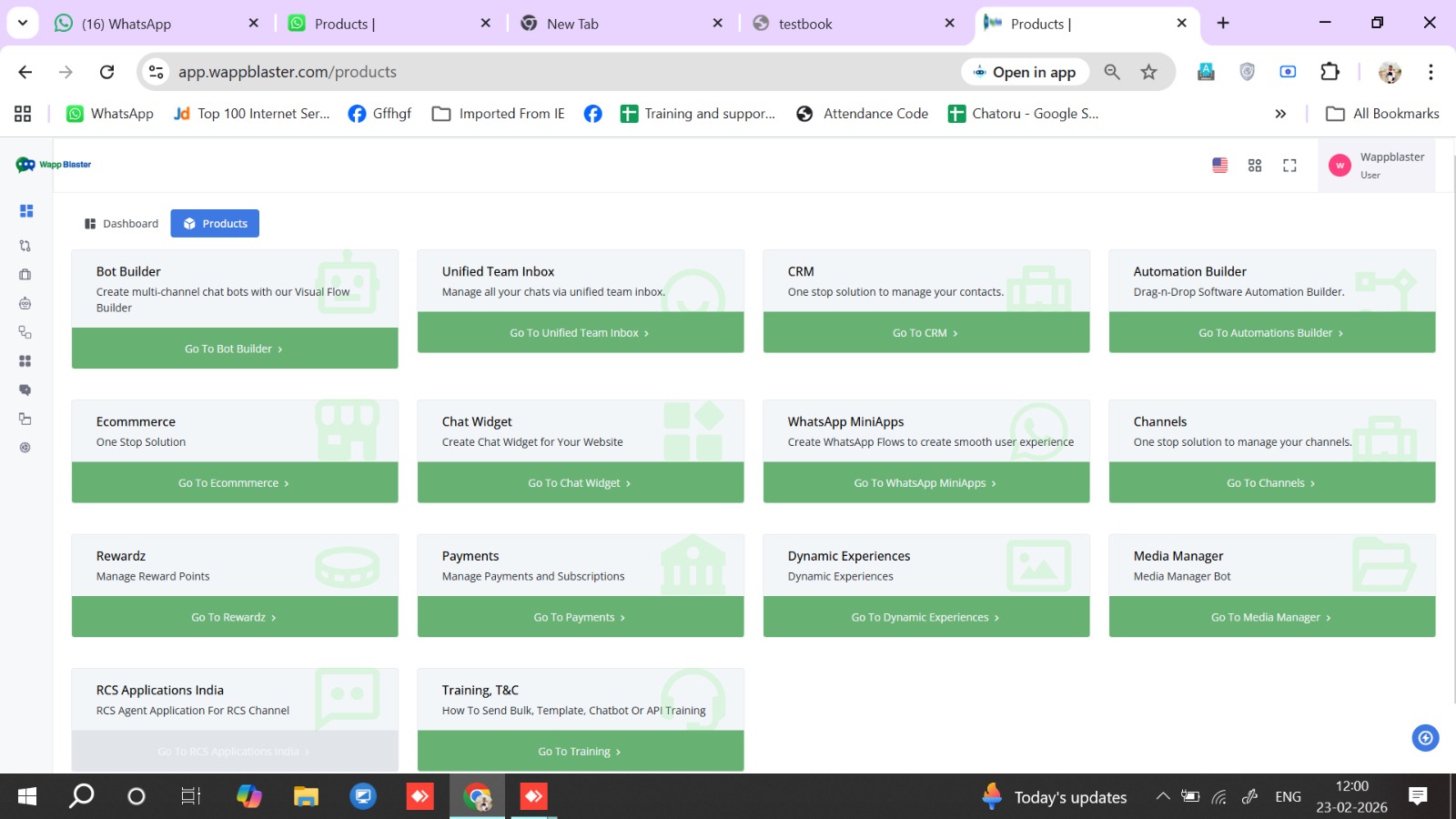This screenshot has width=1456, height=819.
Task: Open the briefcase icon in the sidebar
Action: tap(25, 275)
